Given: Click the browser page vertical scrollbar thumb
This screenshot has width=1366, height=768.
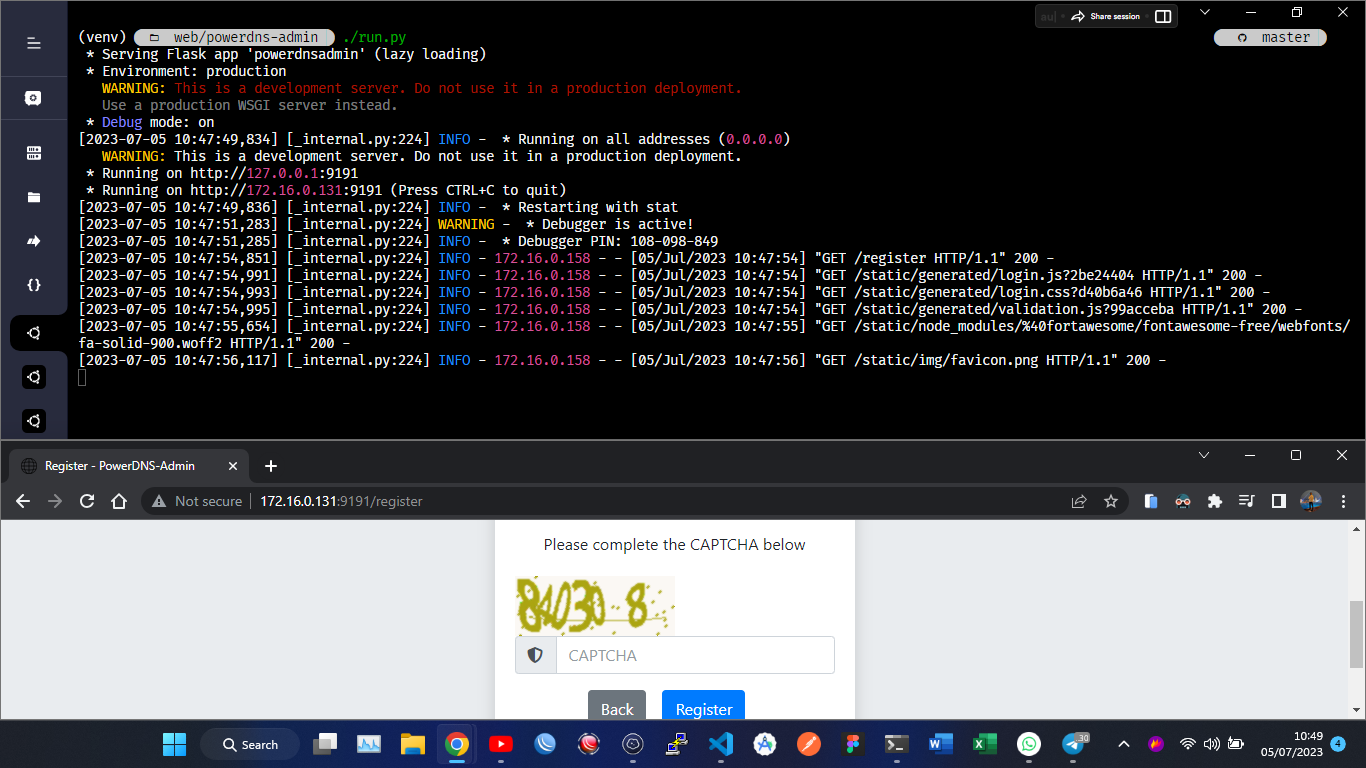Looking at the screenshot, I should [1356, 634].
